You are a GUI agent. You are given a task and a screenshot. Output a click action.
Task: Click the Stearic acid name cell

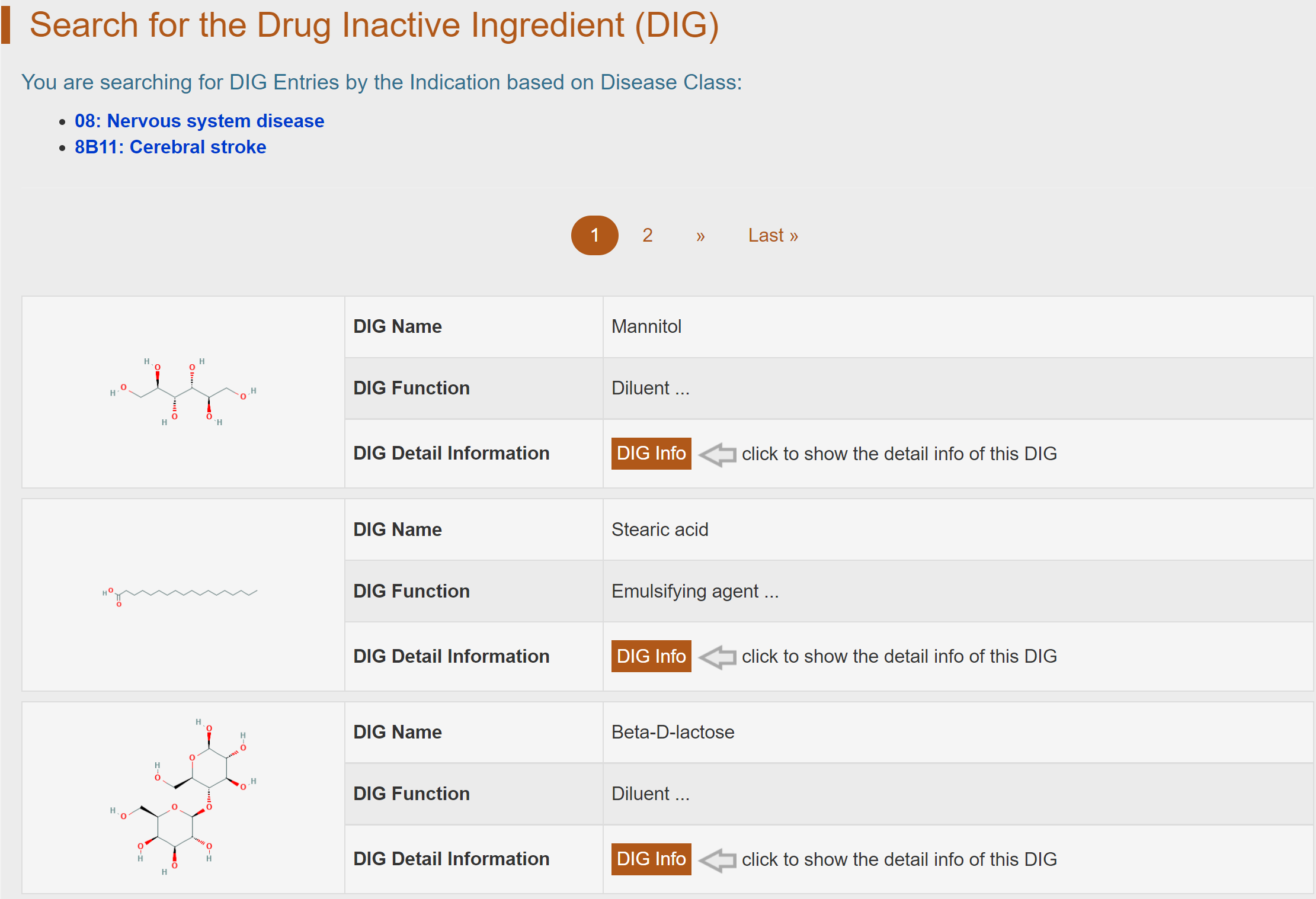659,529
